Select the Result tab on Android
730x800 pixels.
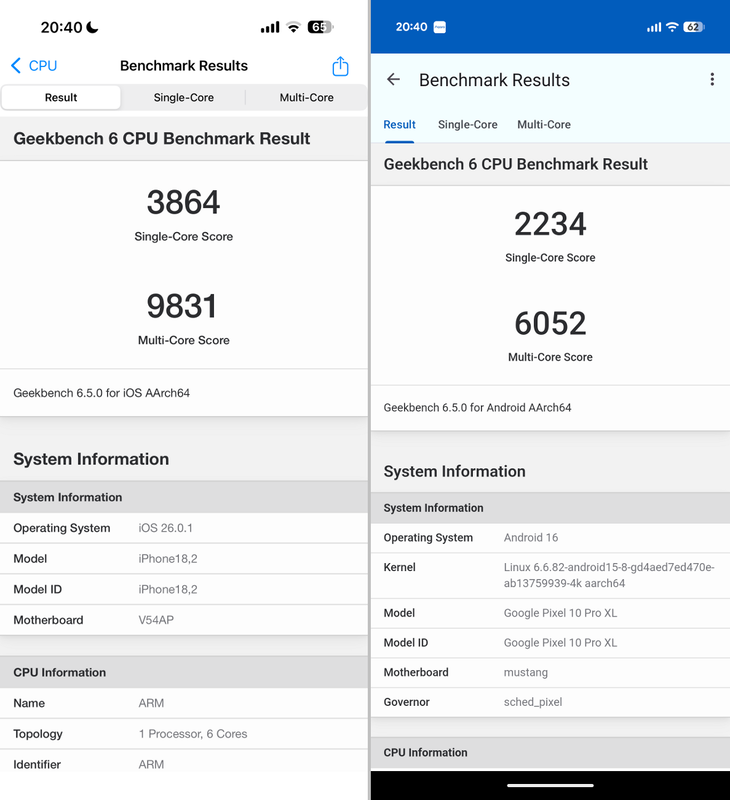pos(399,124)
